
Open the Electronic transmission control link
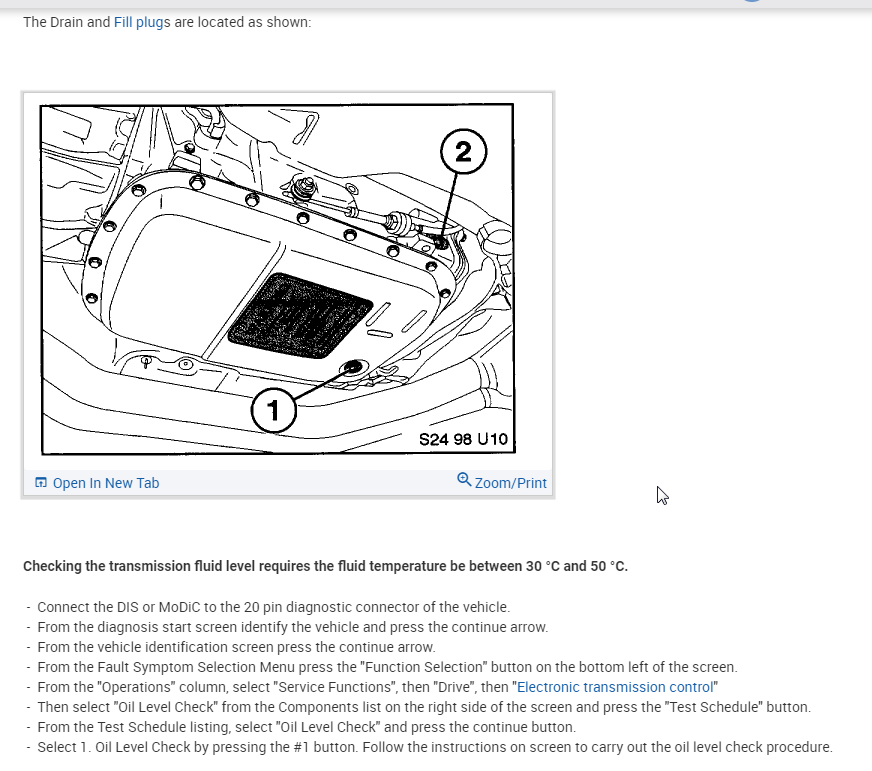615,687
